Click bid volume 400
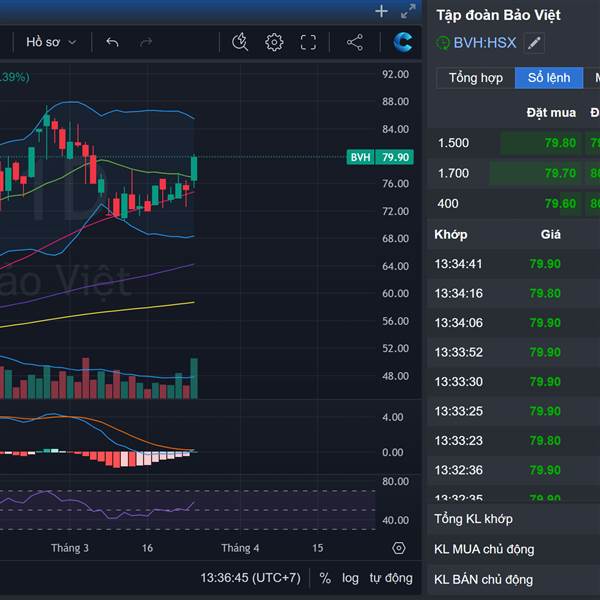This screenshot has height=600, width=600. click(x=448, y=204)
